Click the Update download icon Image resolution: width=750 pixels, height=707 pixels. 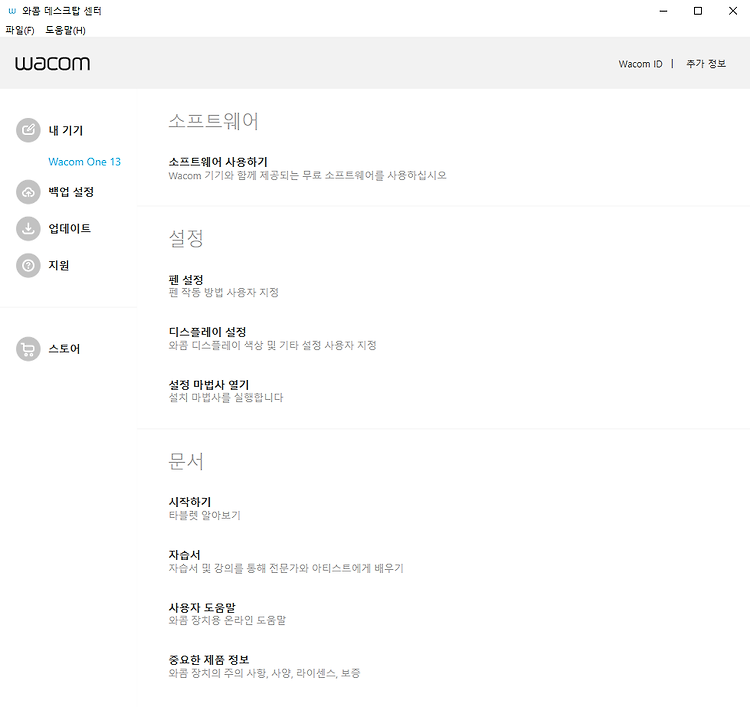tap(28, 229)
